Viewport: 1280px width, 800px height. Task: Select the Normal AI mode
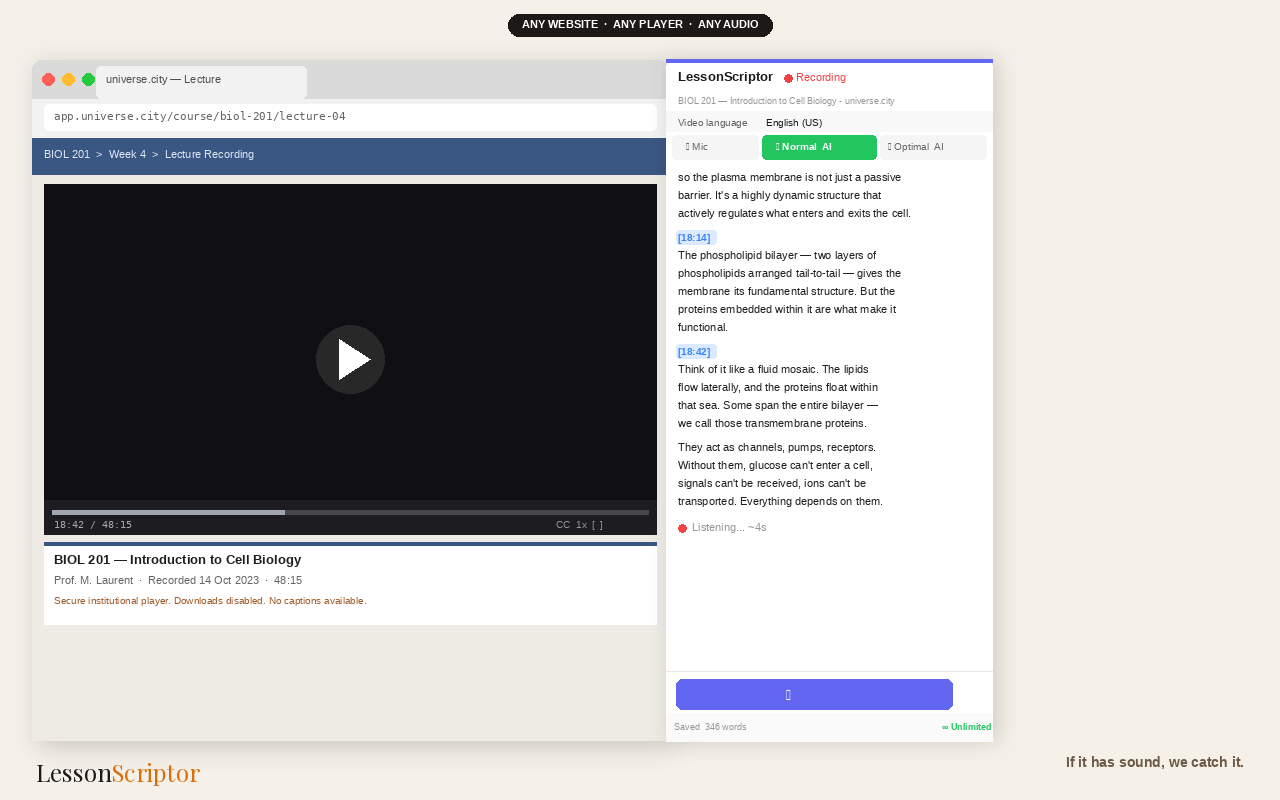pyautogui.click(x=819, y=147)
